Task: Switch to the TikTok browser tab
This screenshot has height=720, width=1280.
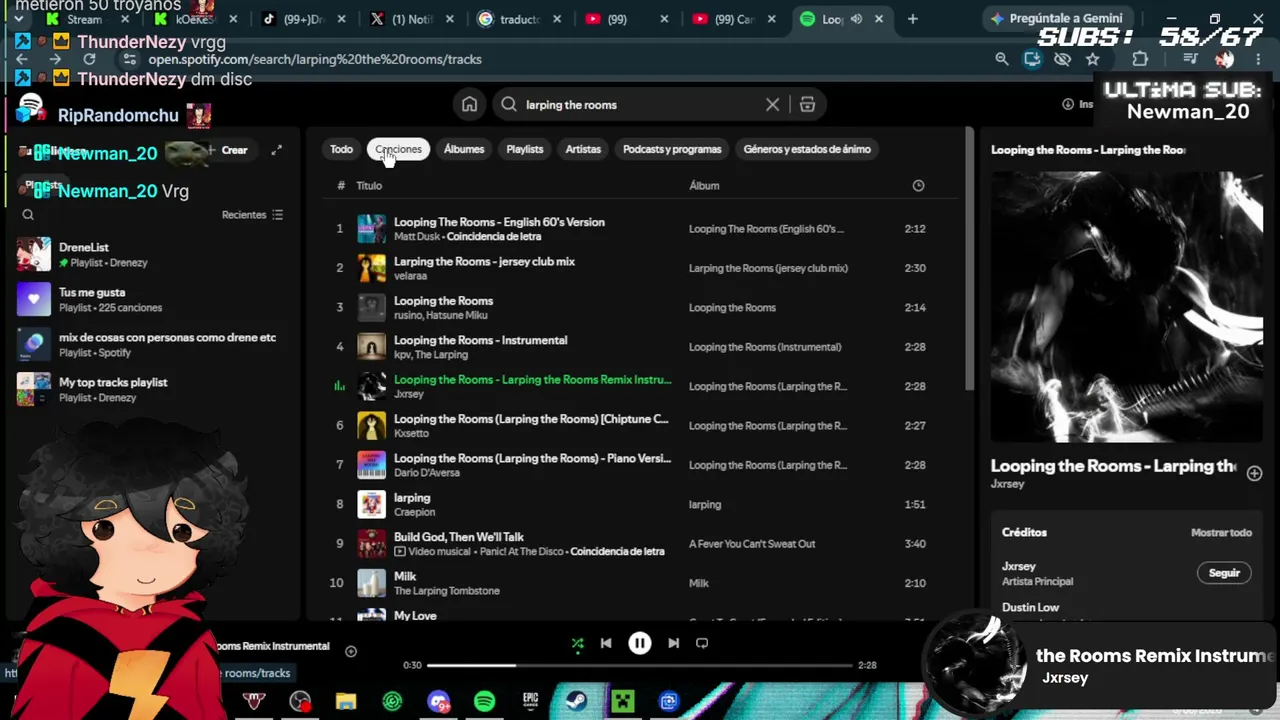Action: [302, 19]
